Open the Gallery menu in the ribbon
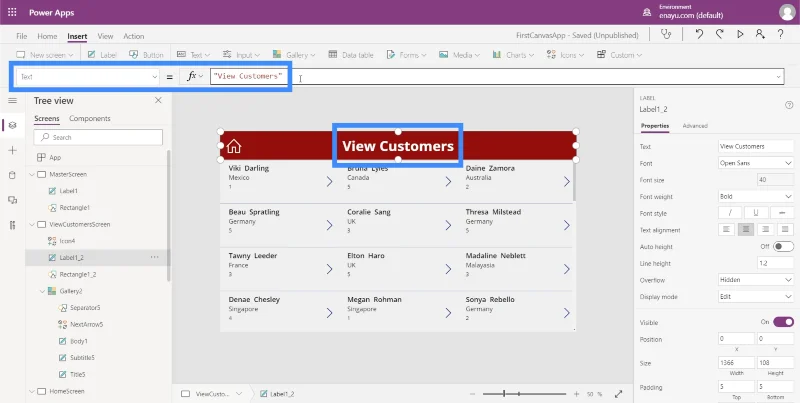This screenshot has width=800, height=403. [x=294, y=55]
